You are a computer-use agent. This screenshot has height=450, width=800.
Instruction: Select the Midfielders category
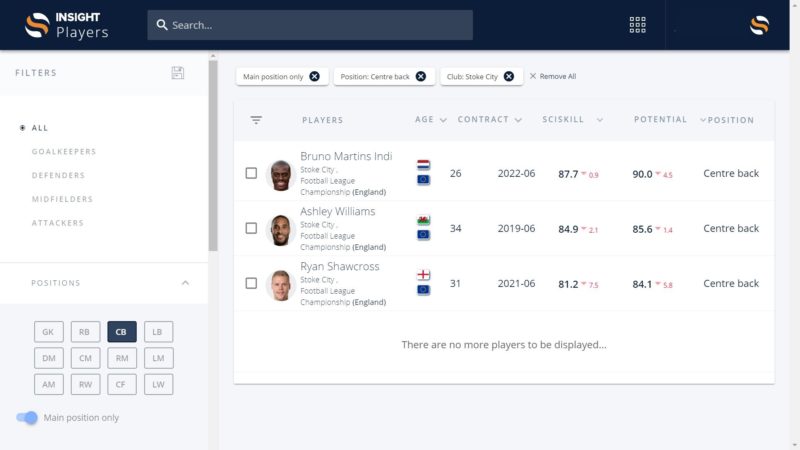point(62,199)
